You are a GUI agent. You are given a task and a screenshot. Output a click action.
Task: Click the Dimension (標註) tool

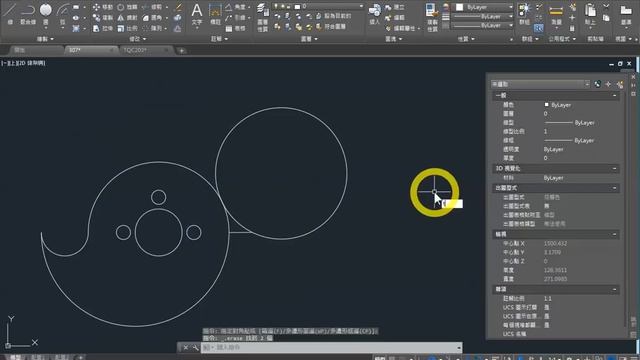[215, 14]
